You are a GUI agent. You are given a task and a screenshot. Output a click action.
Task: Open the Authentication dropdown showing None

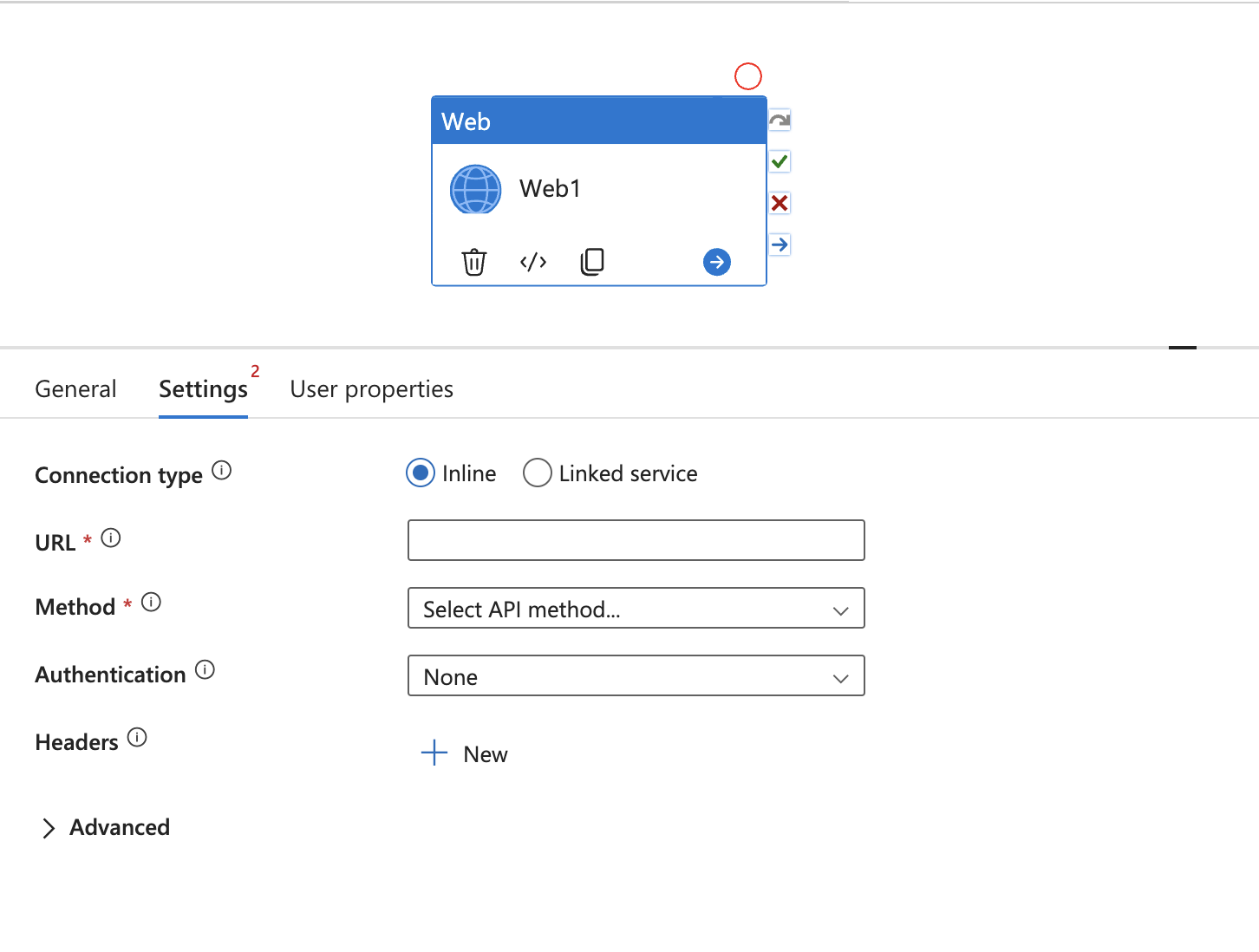(636, 675)
